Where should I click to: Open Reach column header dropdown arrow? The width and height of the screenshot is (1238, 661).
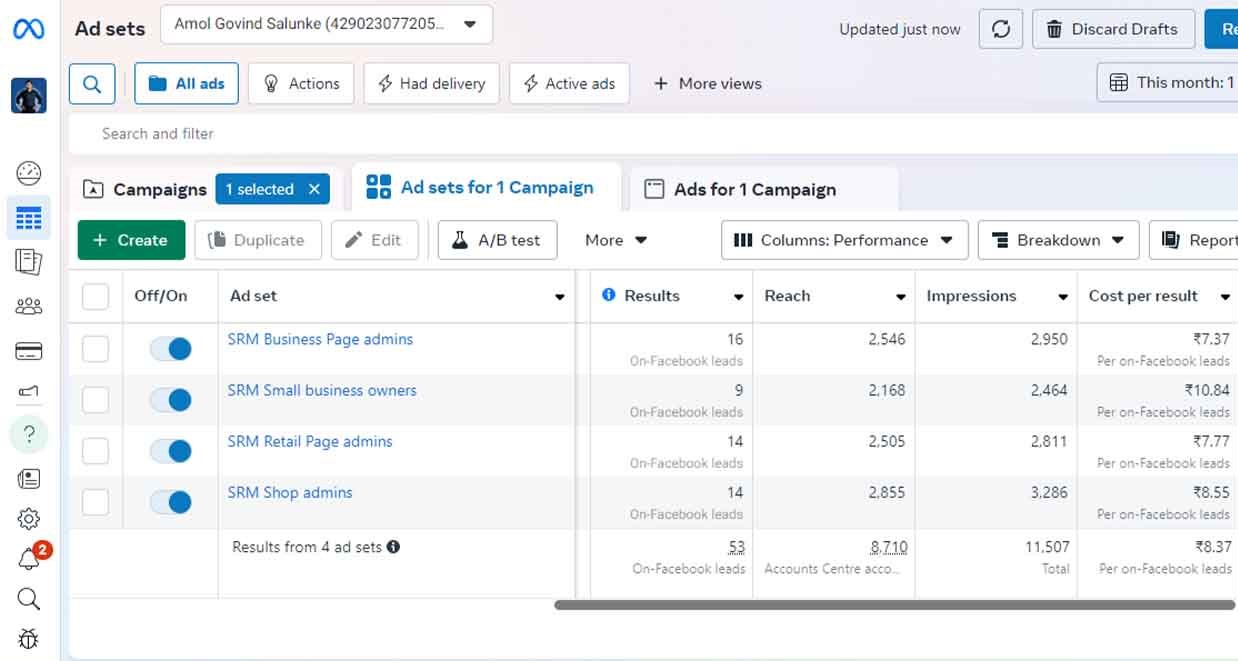[x=900, y=297]
